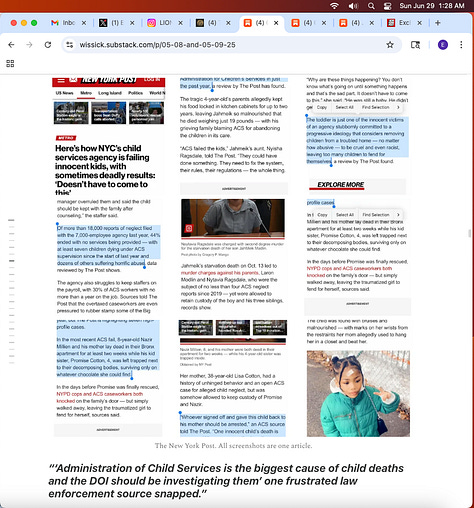Close the active Substack tab

click(276, 23)
